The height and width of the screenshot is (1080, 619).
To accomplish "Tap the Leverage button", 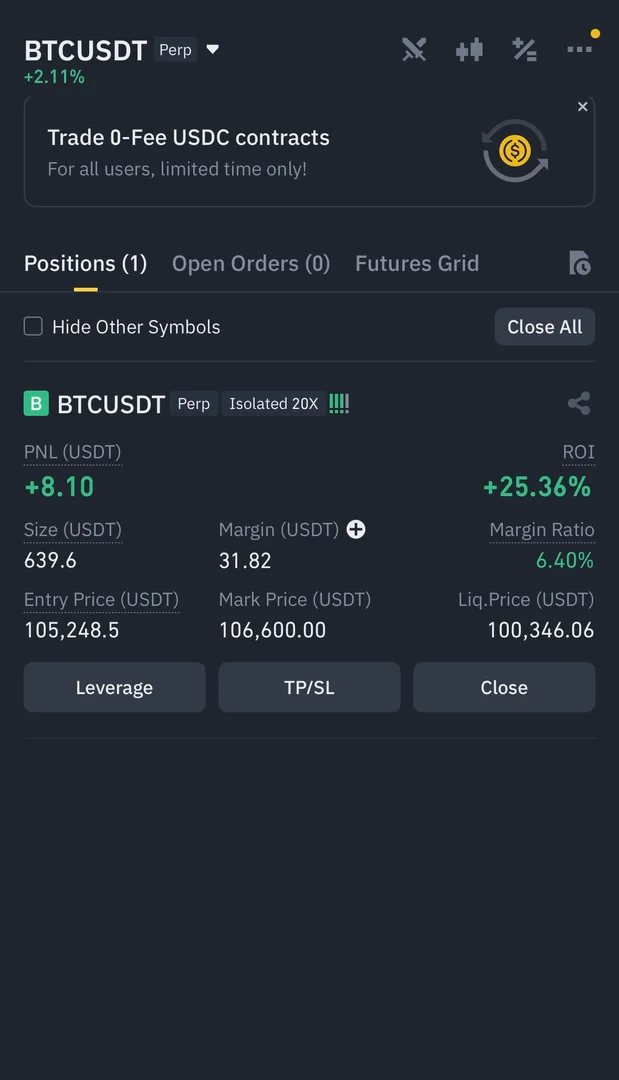I will tap(114, 688).
